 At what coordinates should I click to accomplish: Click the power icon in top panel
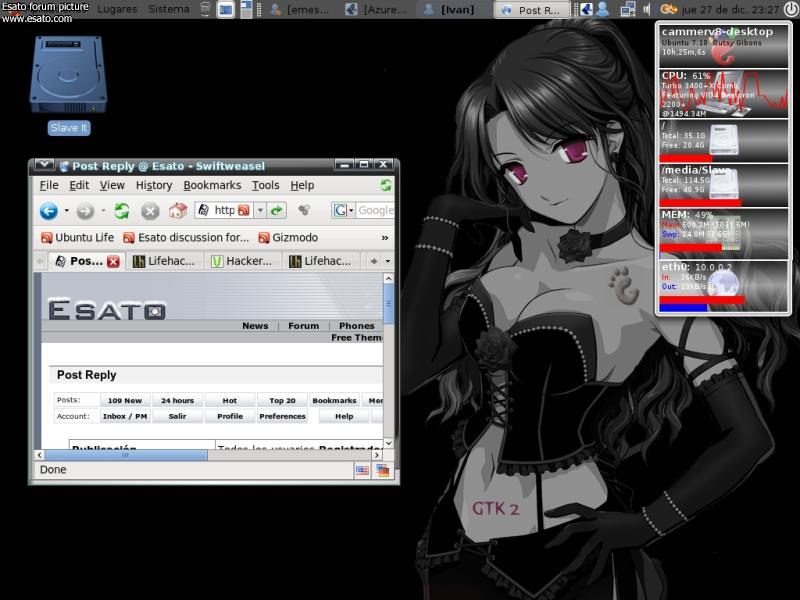[791, 9]
